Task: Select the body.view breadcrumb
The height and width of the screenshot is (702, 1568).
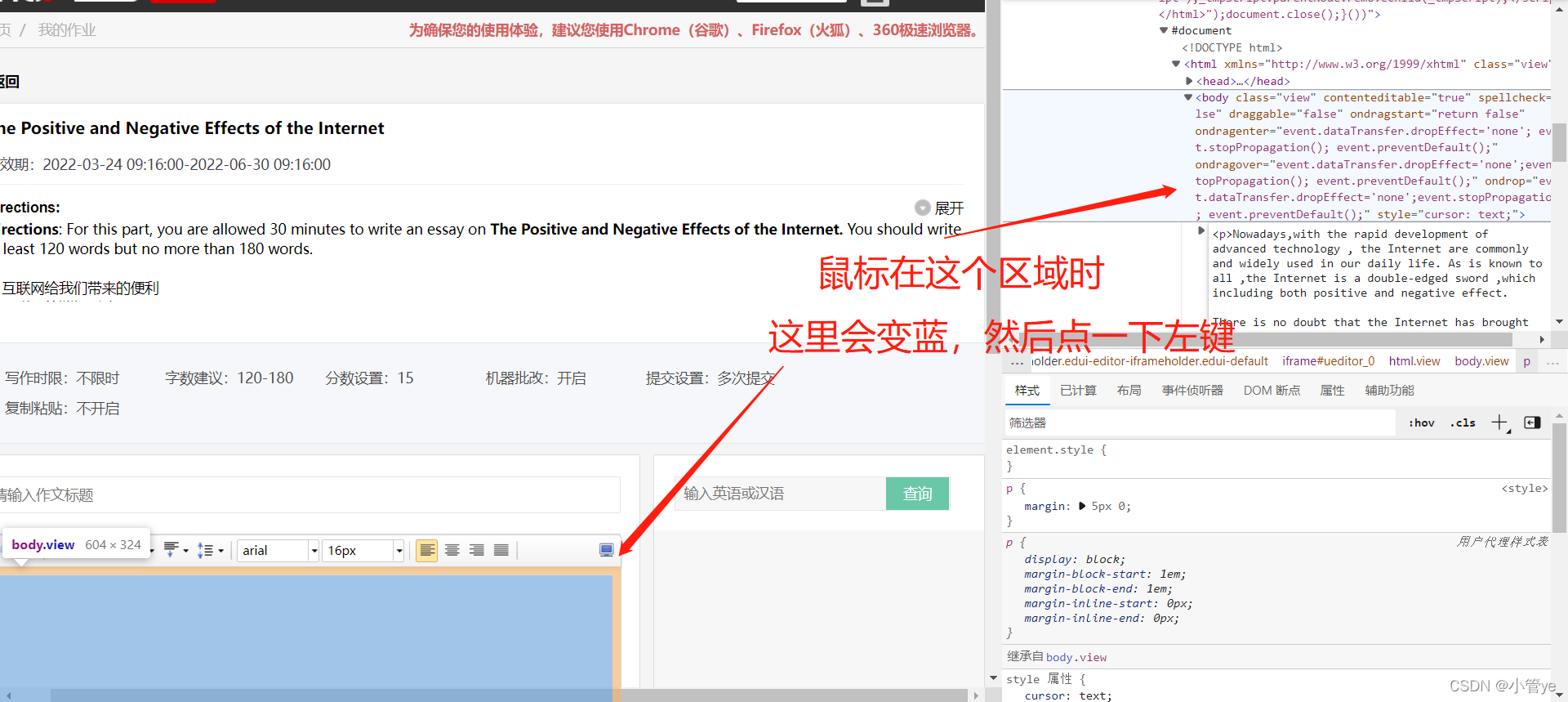Action: [x=1481, y=361]
